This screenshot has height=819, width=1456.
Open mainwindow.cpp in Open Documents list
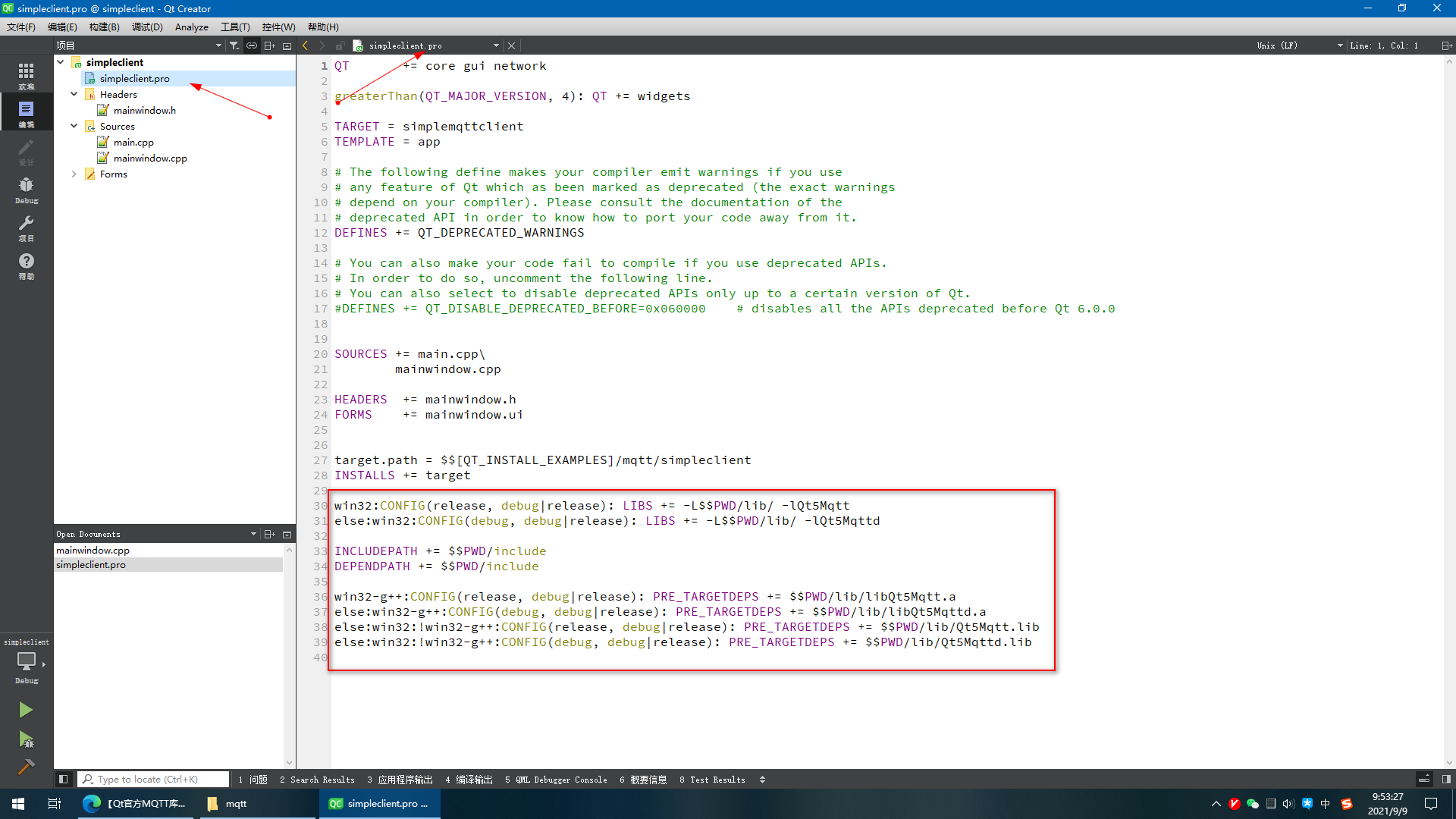pos(93,551)
